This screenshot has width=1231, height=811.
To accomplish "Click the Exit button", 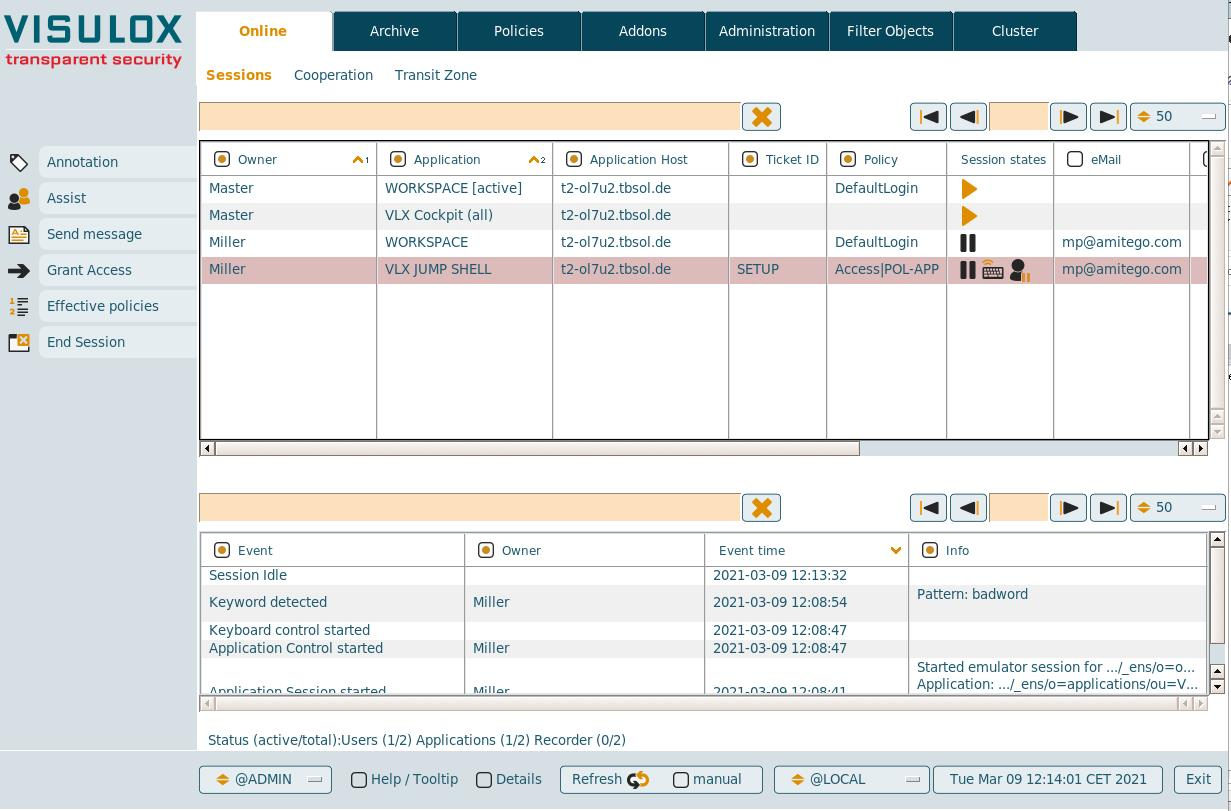I will click(x=1198, y=780).
